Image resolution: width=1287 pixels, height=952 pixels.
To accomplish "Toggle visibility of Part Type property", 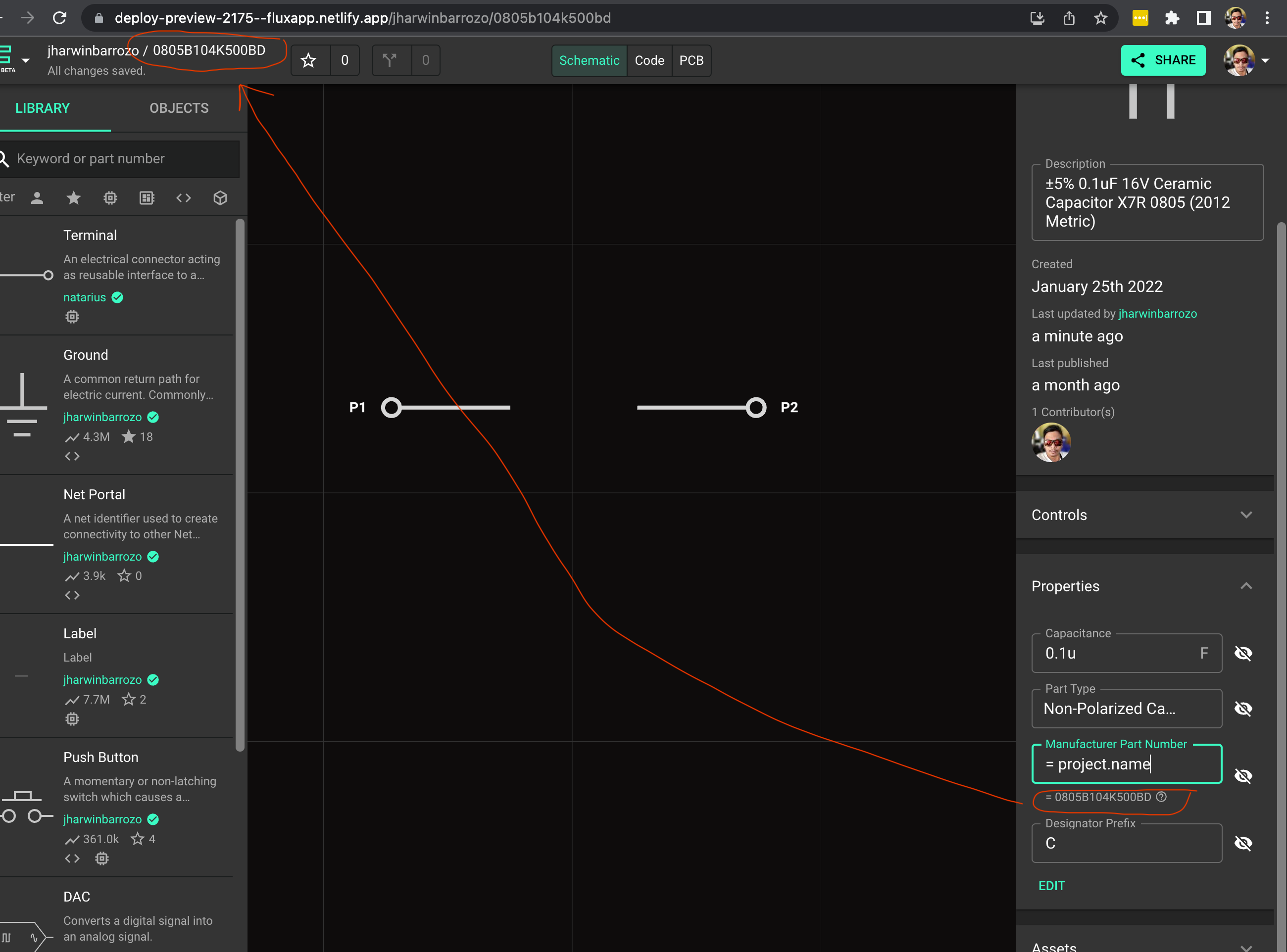I will pyautogui.click(x=1243, y=708).
